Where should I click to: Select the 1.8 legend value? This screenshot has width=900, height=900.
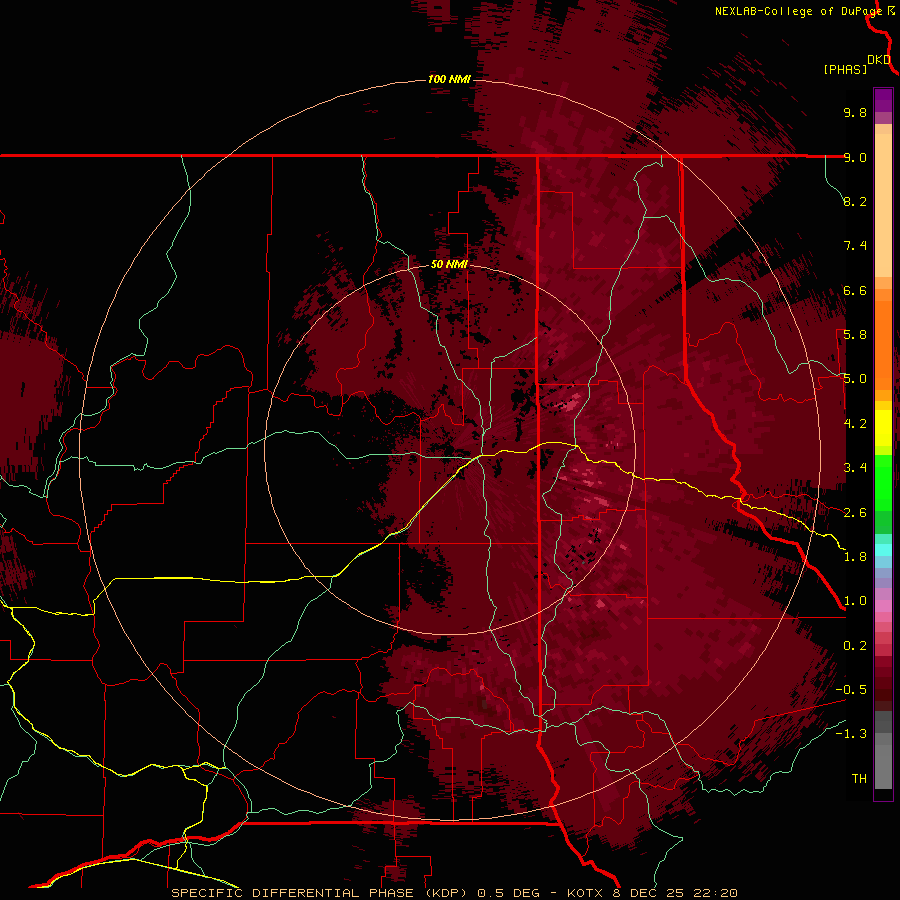pos(855,557)
